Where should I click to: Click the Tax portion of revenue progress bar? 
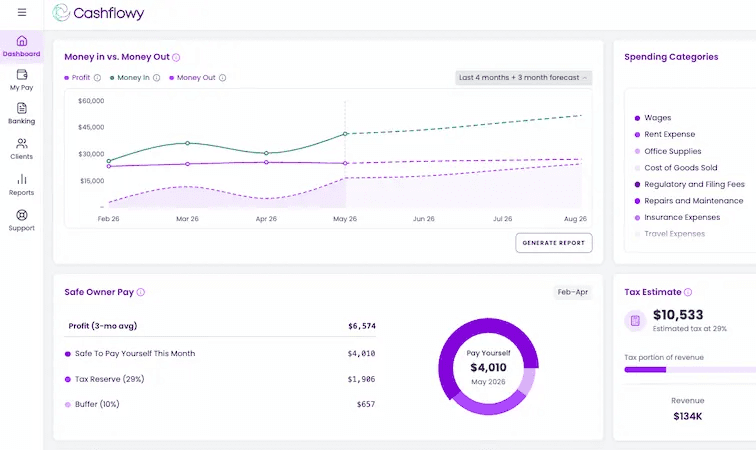tap(690, 370)
